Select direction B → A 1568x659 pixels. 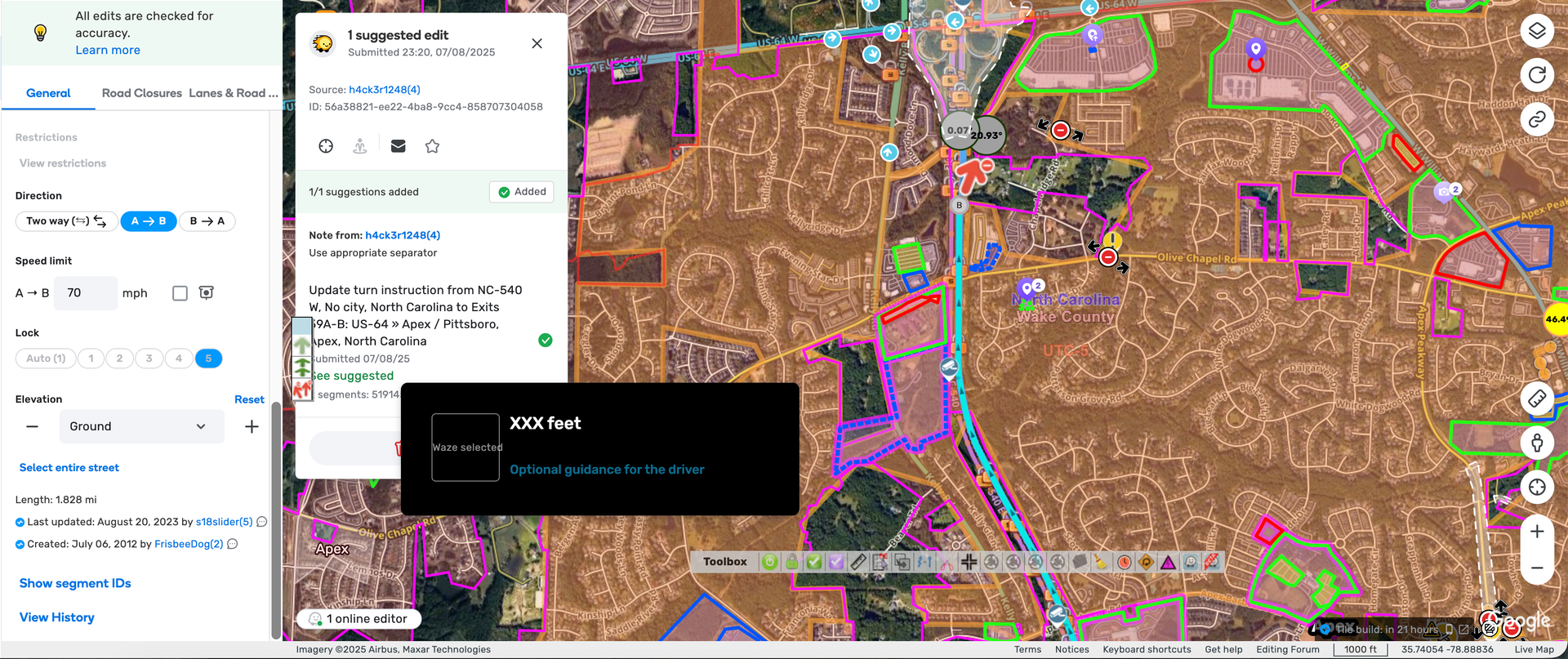pos(207,221)
